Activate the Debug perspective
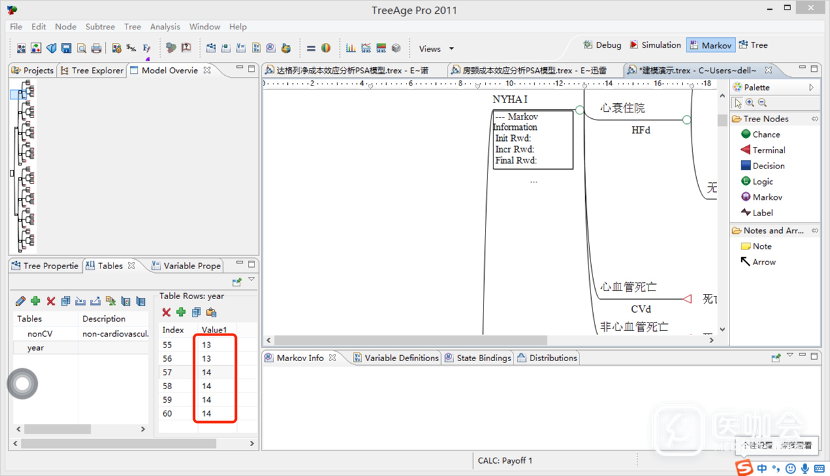 click(x=601, y=45)
